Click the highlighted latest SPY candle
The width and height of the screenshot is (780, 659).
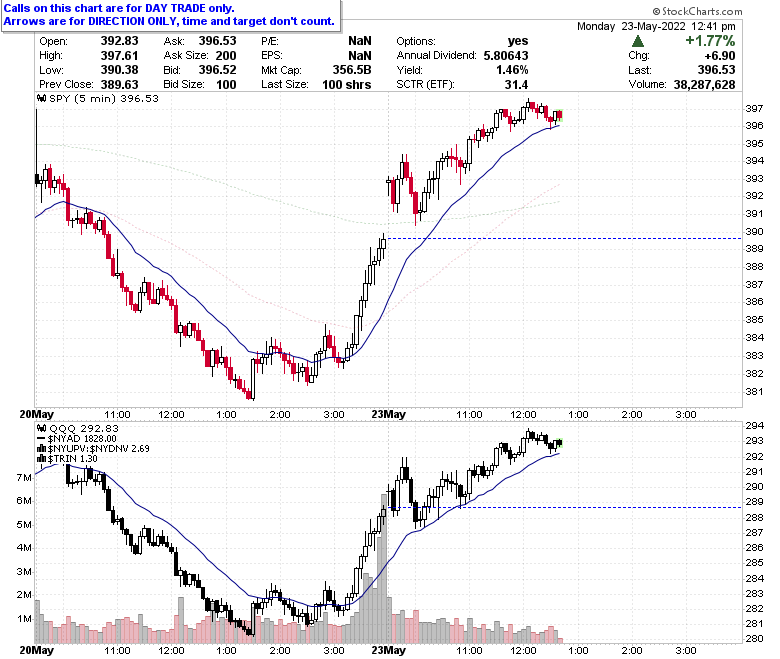click(x=560, y=115)
